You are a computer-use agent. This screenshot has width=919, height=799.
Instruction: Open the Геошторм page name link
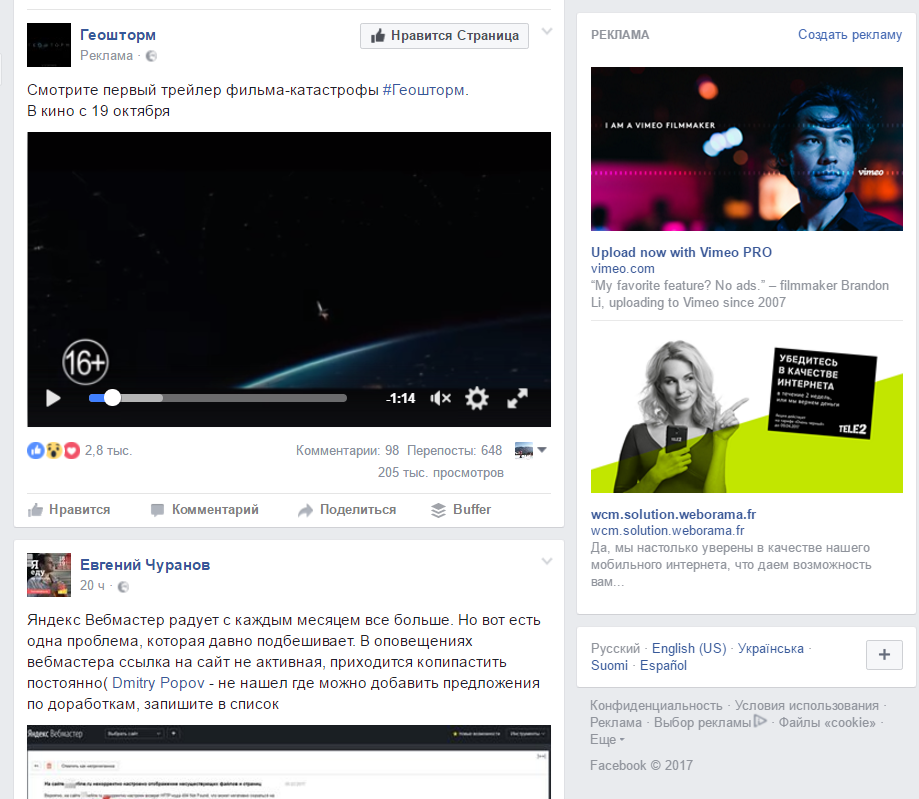pyautogui.click(x=118, y=35)
